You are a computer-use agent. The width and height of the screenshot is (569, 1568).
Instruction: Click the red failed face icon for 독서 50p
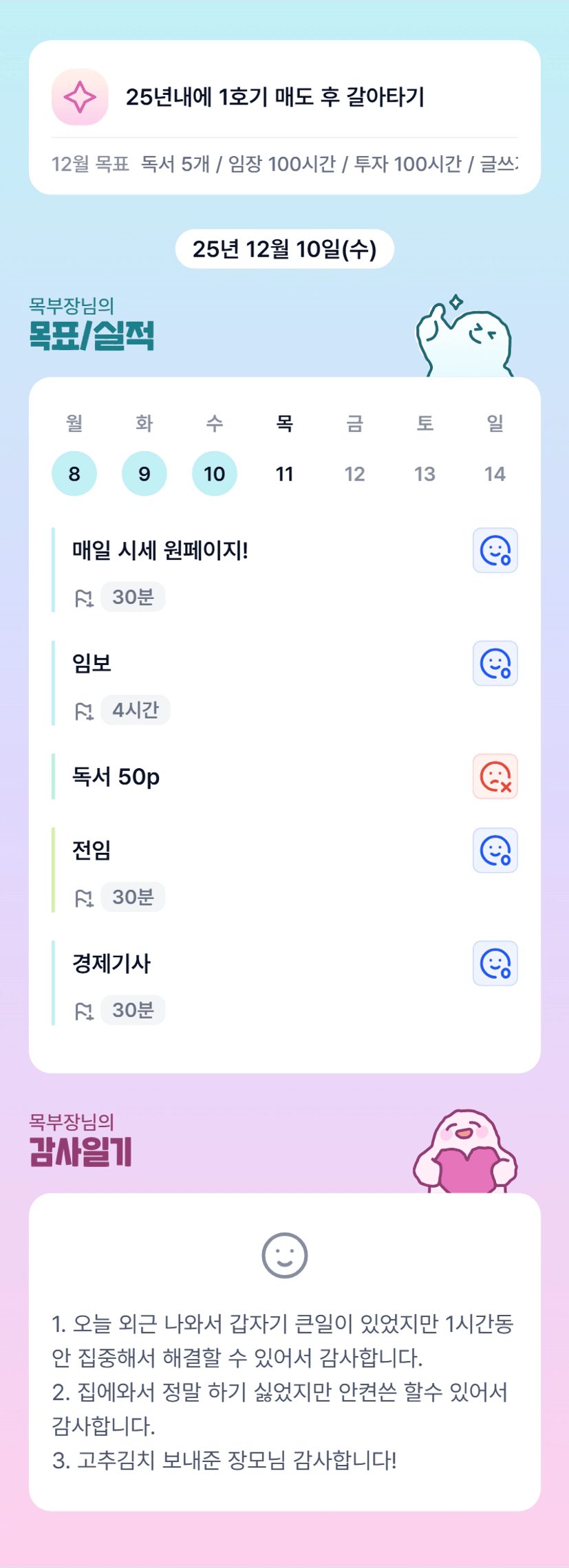495,776
